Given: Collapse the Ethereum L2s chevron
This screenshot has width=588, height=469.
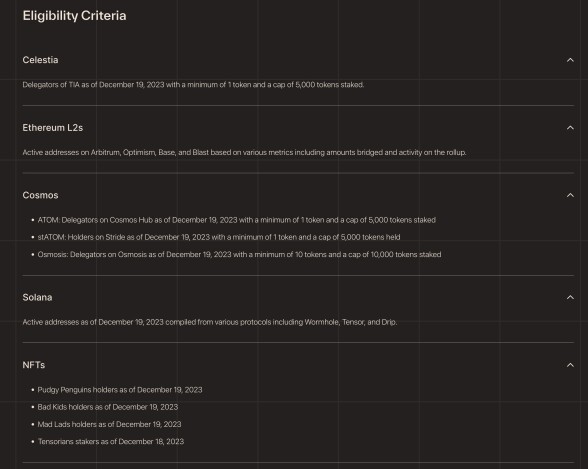Looking at the screenshot, I should point(570,128).
